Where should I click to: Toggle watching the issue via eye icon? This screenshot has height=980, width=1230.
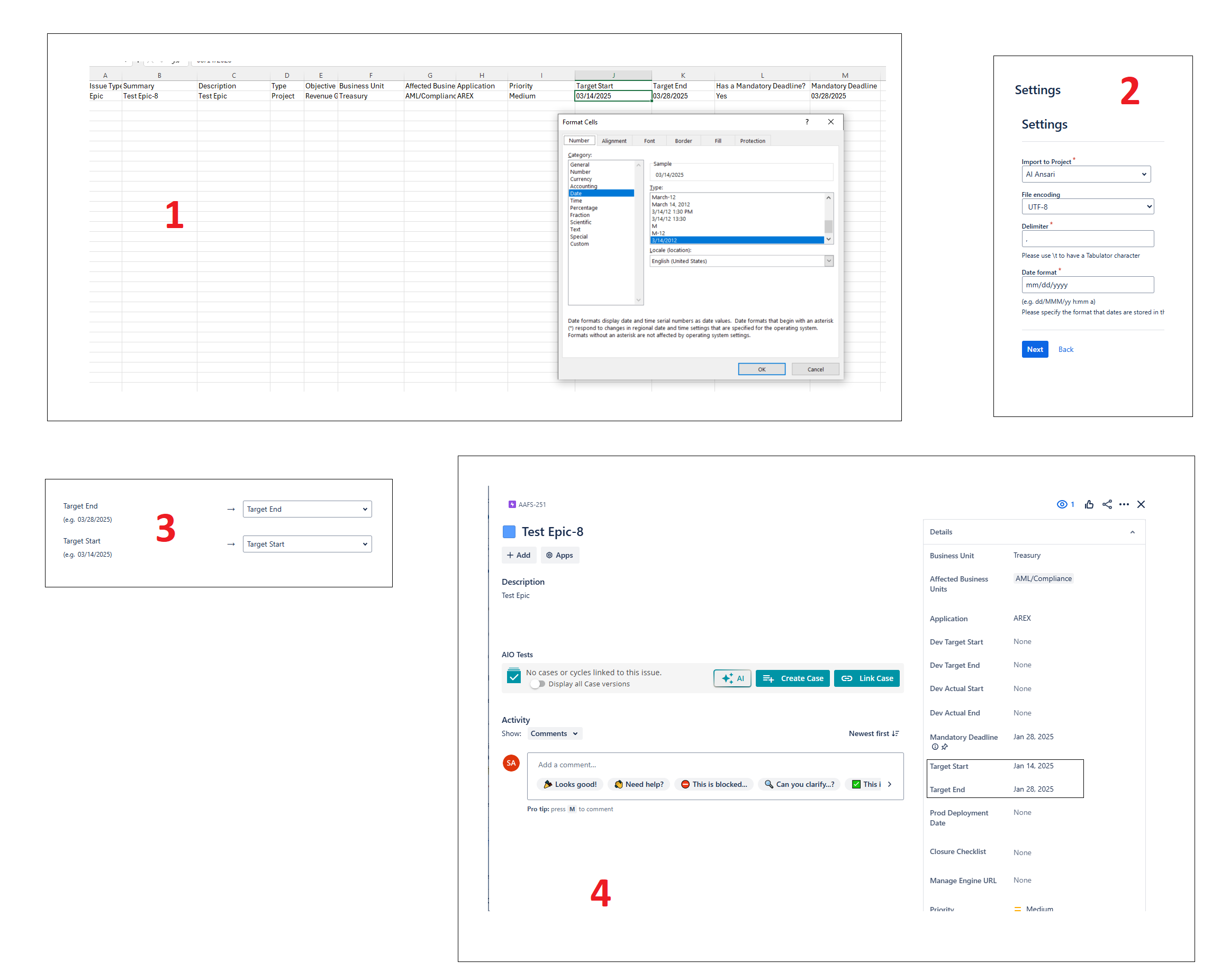[1061, 504]
